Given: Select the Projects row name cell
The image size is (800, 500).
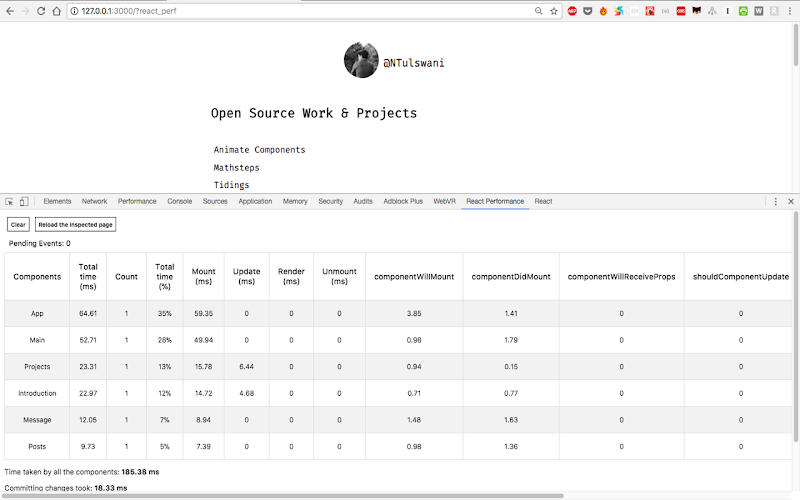Looking at the screenshot, I should tap(37, 366).
